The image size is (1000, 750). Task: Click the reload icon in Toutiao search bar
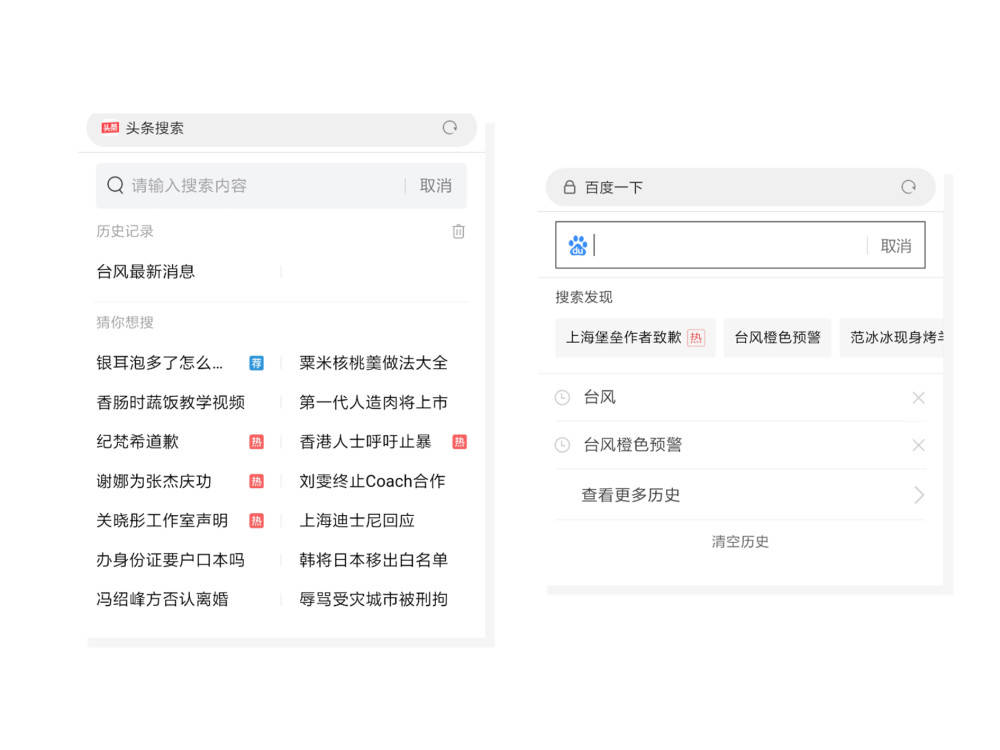[x=450, y=128]
